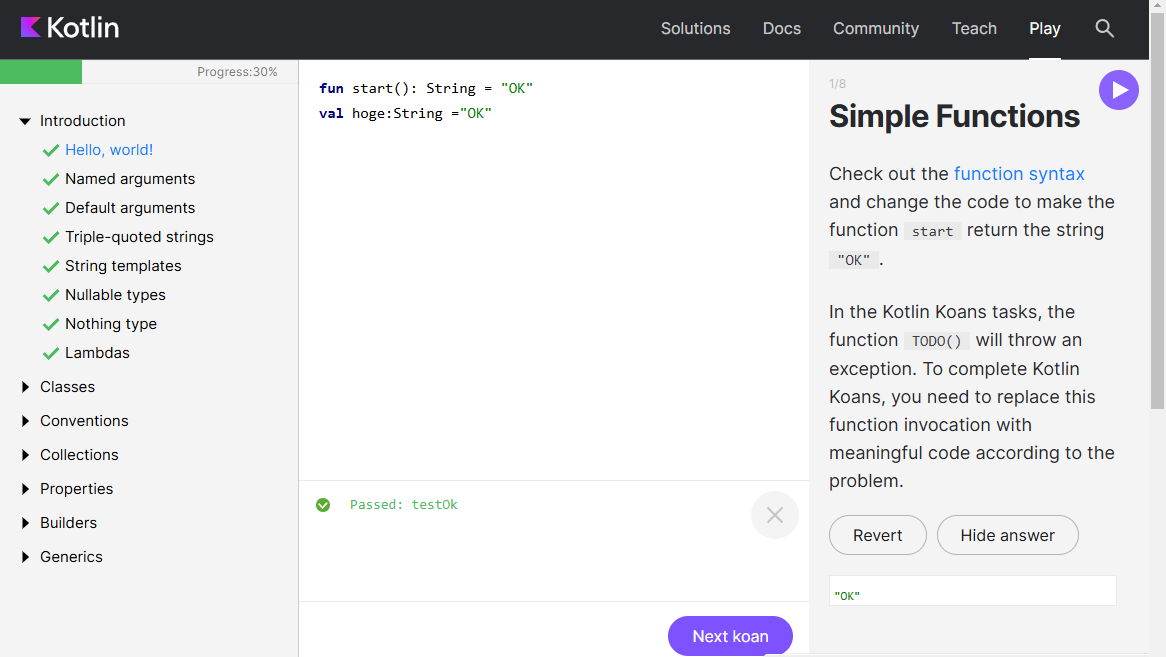Screen dimensions: 1166x657
Task: Open the Docs menu
Action: point(782,28)
